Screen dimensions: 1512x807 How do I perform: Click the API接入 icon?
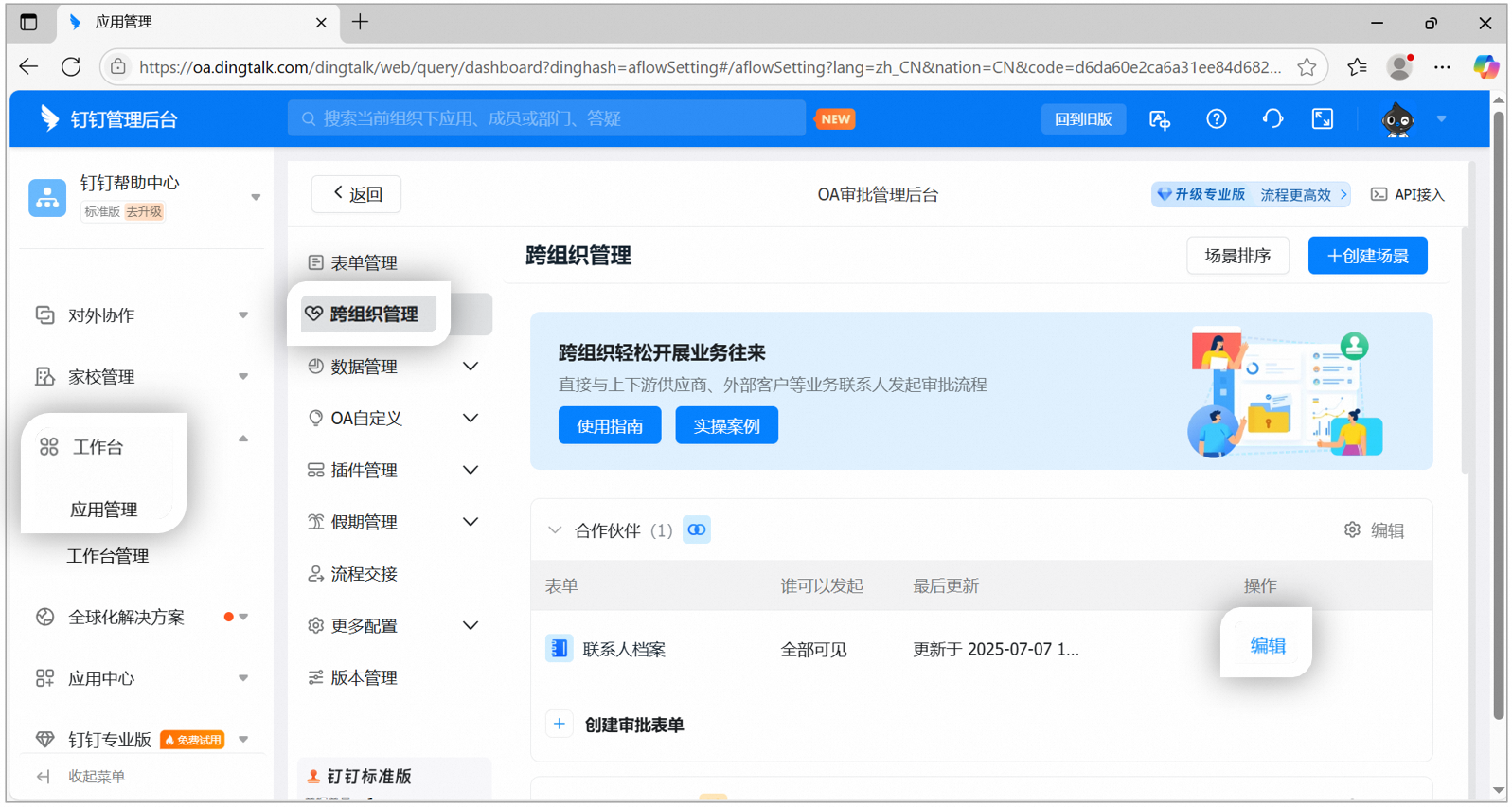(x=1379, y=194)
